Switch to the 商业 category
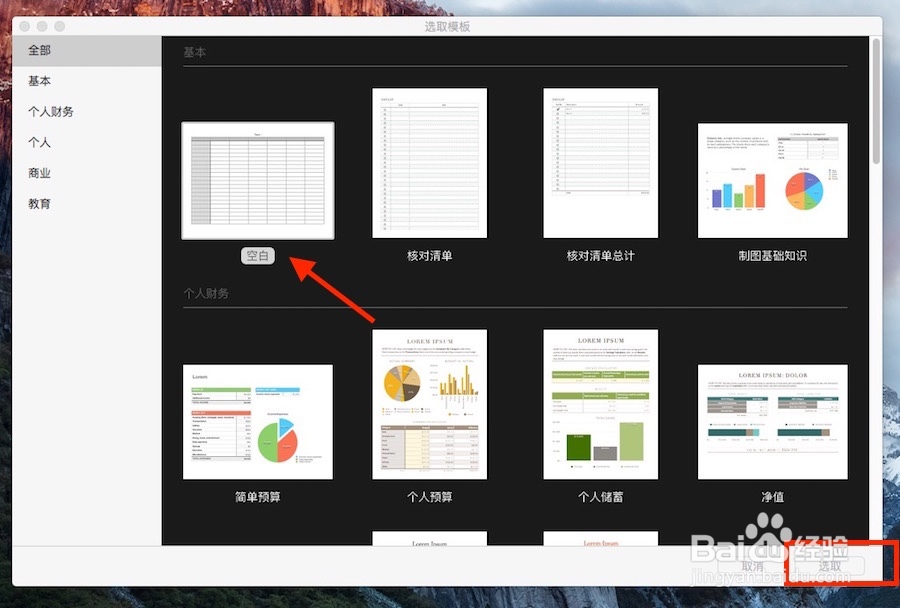 [x=87, y=173]
